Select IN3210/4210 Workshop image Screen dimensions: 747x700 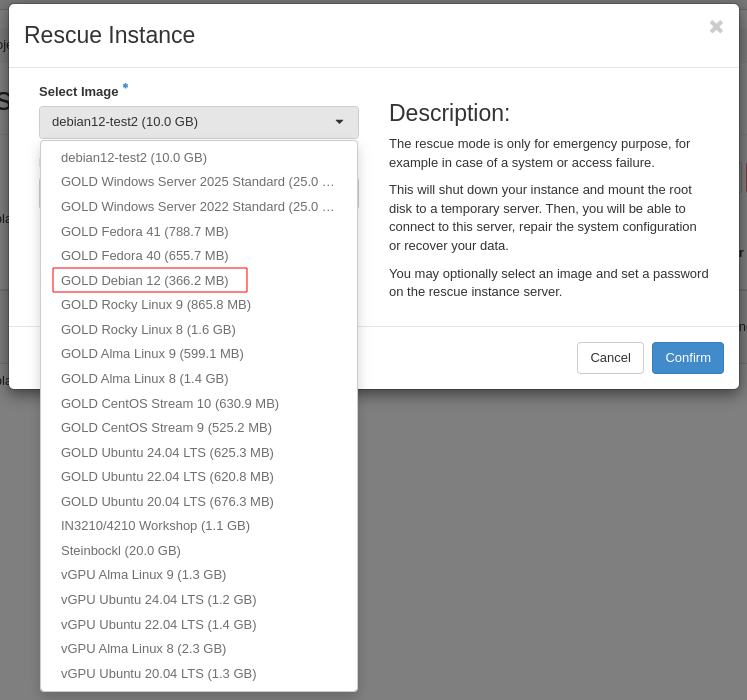click(x=199, y=526)
